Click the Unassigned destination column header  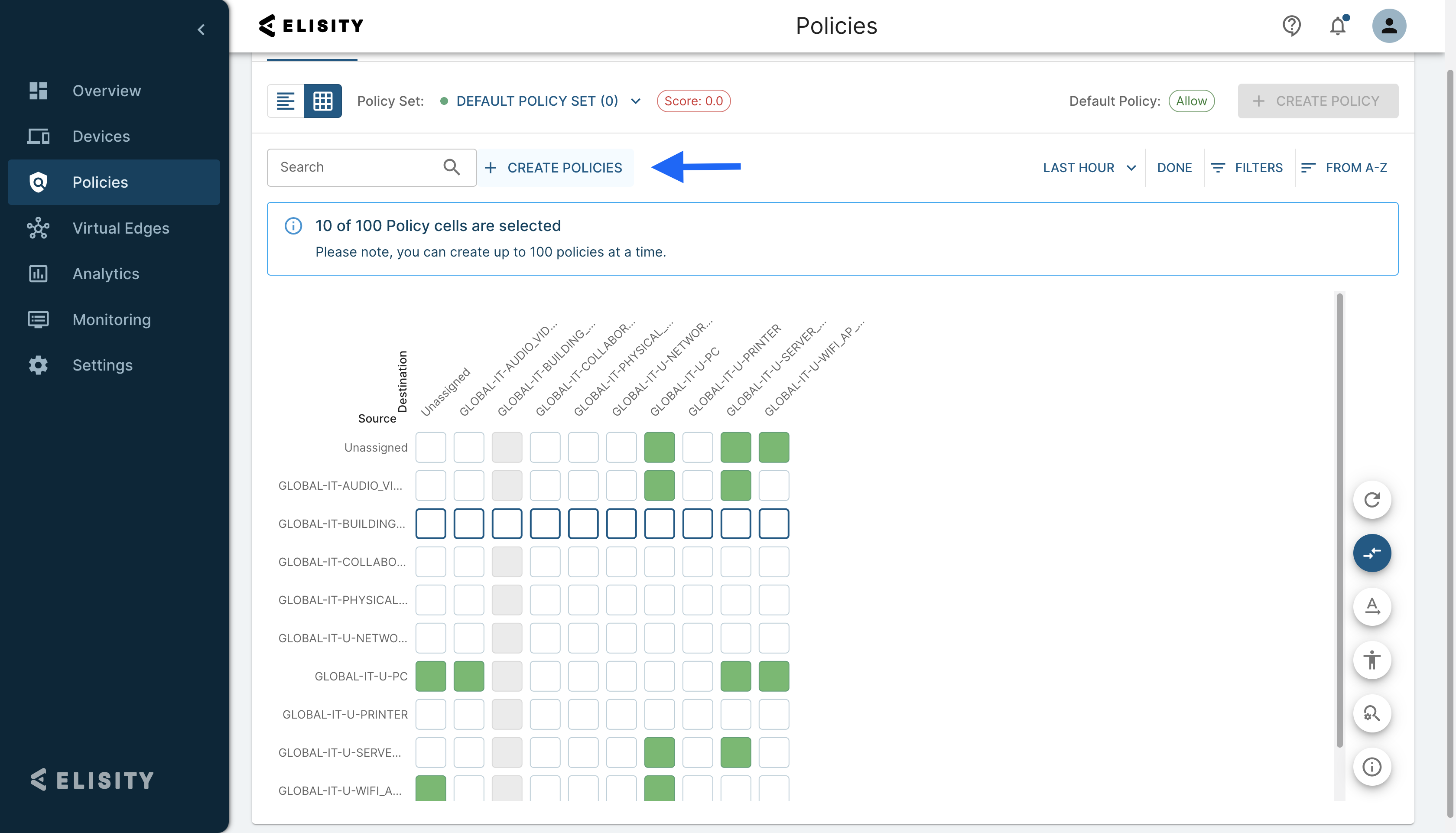pyautogui.click(x=445, y=392)
